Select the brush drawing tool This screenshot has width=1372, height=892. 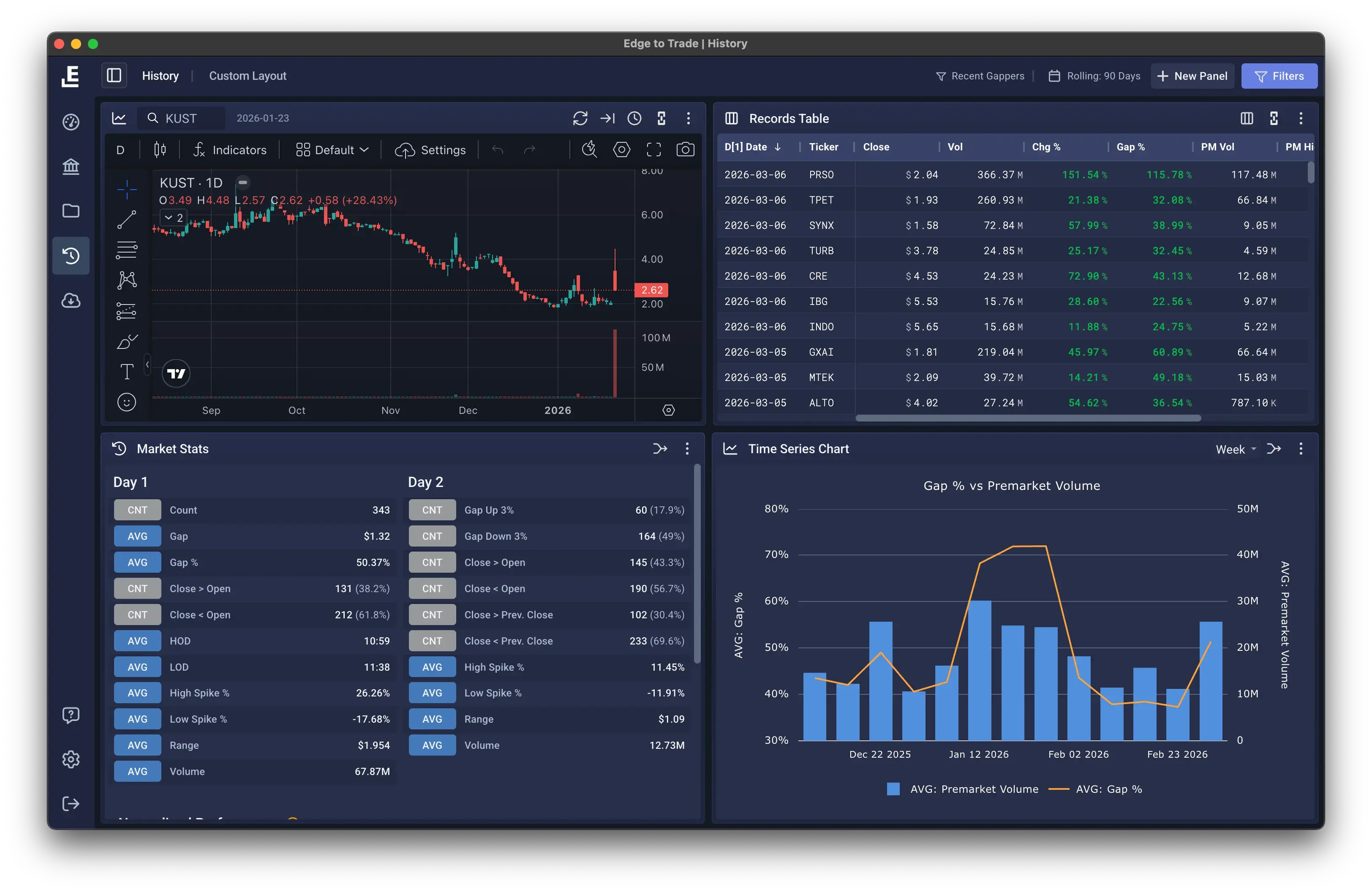coord(126,342)
